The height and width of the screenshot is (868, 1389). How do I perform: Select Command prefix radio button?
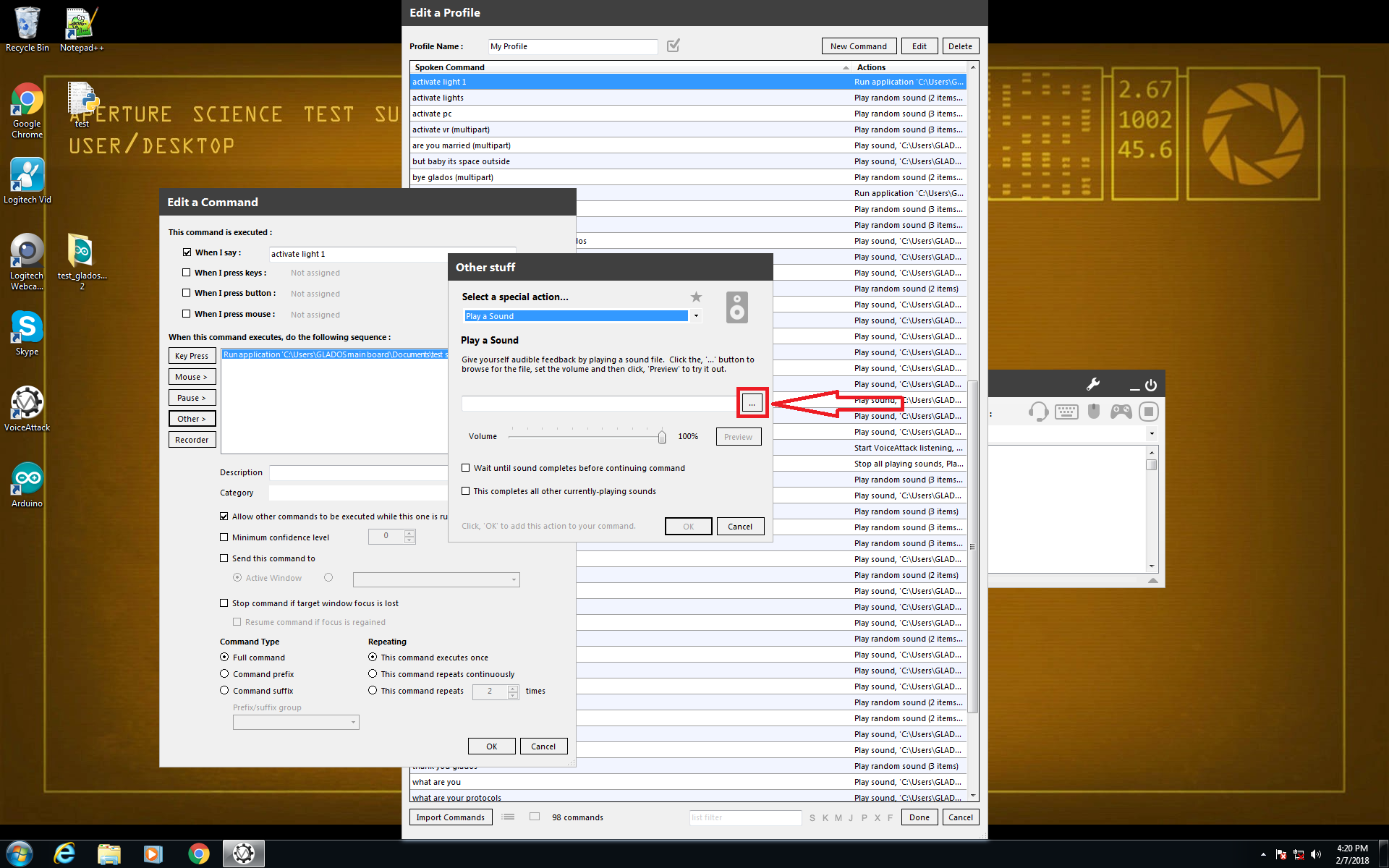pyautogui.click(x=224, y=673)
